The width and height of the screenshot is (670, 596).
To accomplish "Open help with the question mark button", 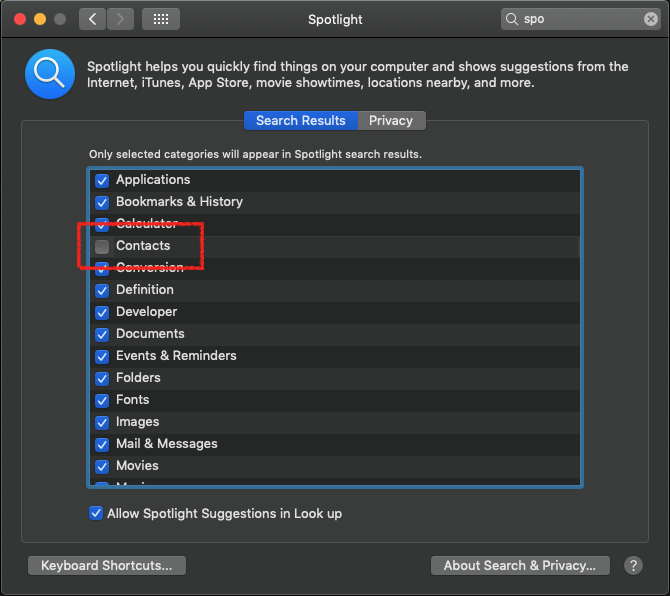I will tap(633, 565).
